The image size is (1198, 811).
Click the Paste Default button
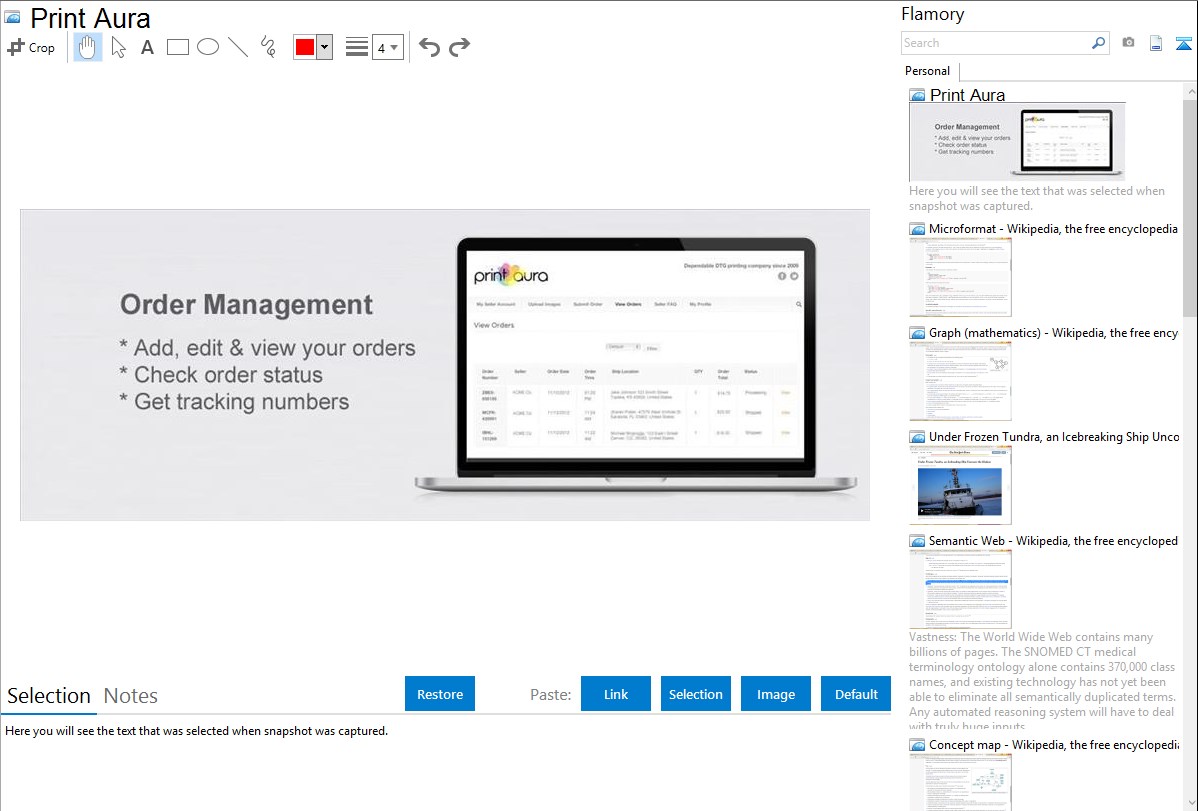tap(856, 694)
